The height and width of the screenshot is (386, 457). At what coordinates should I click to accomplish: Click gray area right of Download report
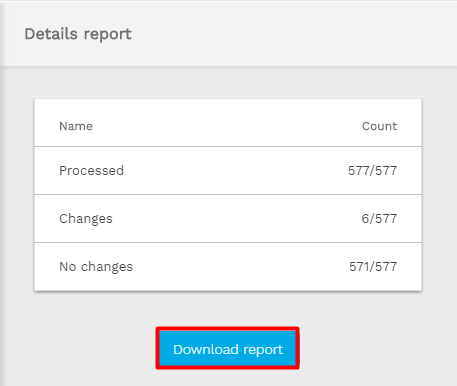(x=378, y=348)
